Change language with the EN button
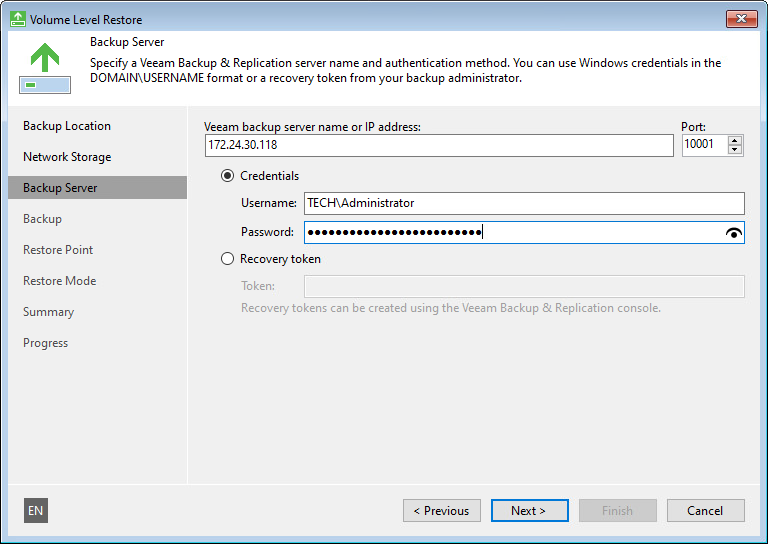Image resolution: width=768 pixels, height=544 pixels. click(36, 511)
